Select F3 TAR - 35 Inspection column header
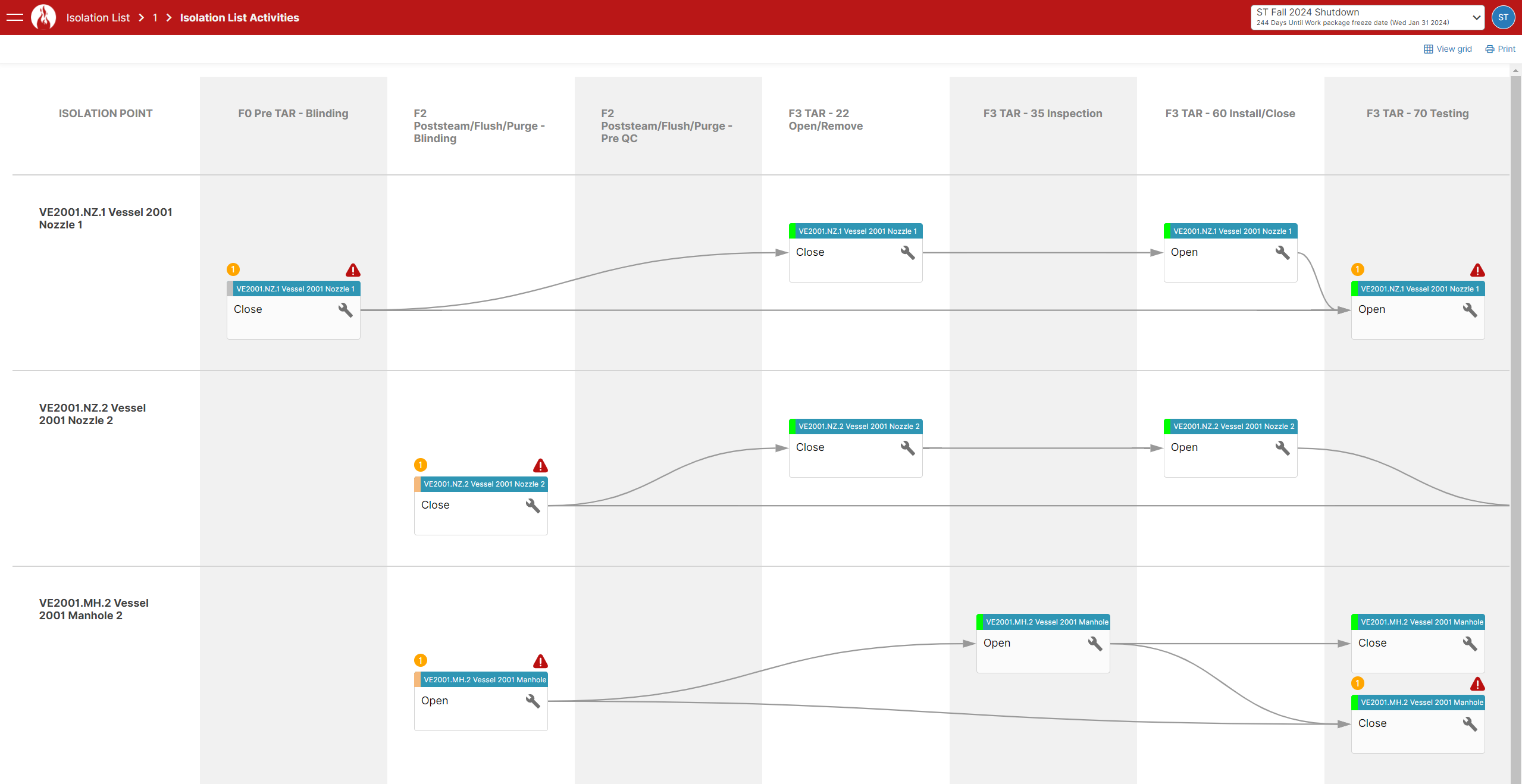Screen dimensions: 1522x784 pyautogui.click(x=1042, y=113)
